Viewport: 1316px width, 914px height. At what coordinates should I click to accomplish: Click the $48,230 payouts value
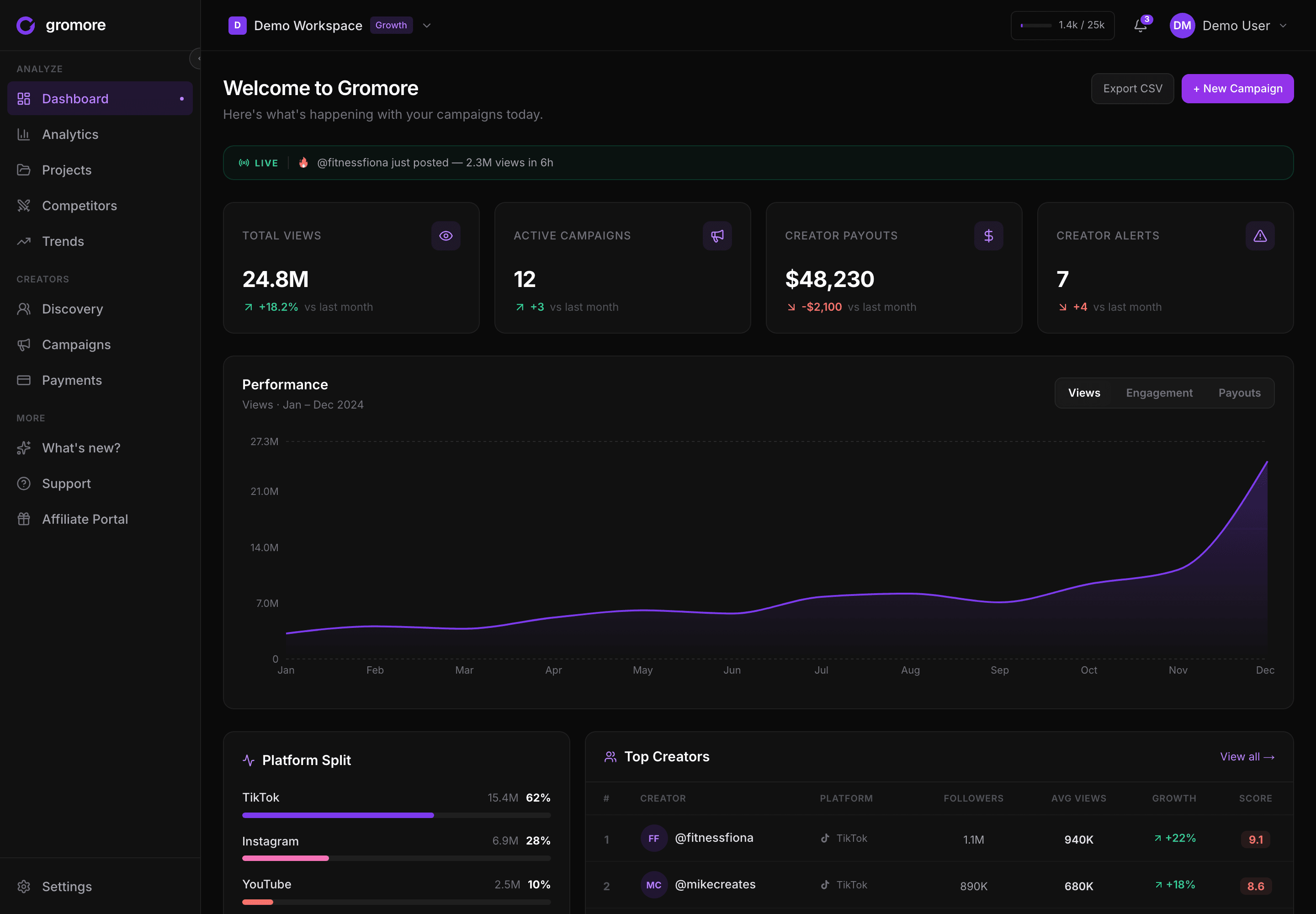[829, 280]
